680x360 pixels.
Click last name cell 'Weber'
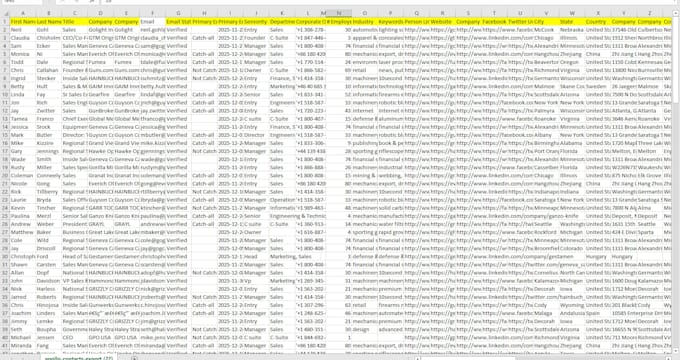(49, 224)
